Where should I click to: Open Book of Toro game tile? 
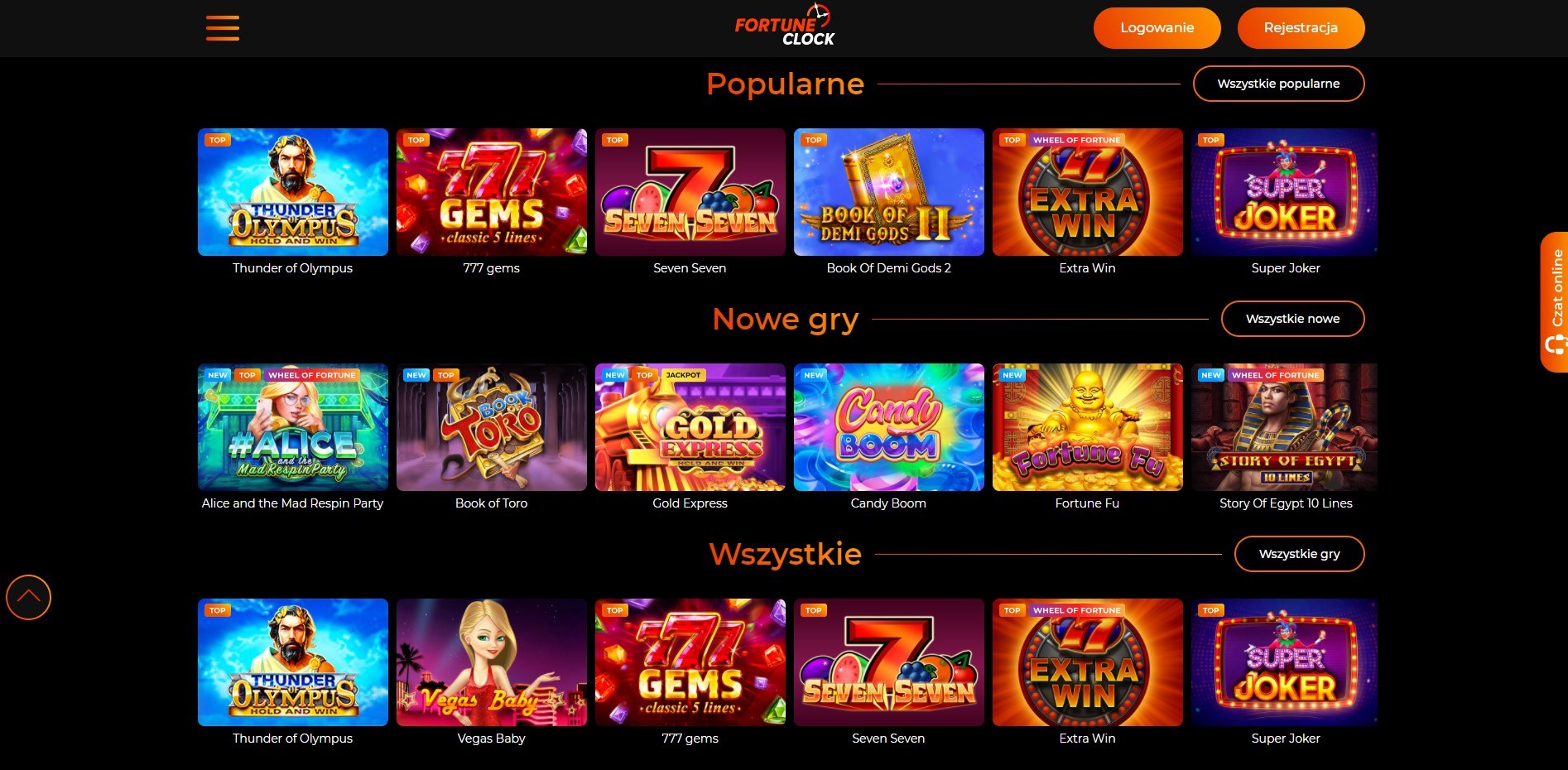click(x=491, y=427)
